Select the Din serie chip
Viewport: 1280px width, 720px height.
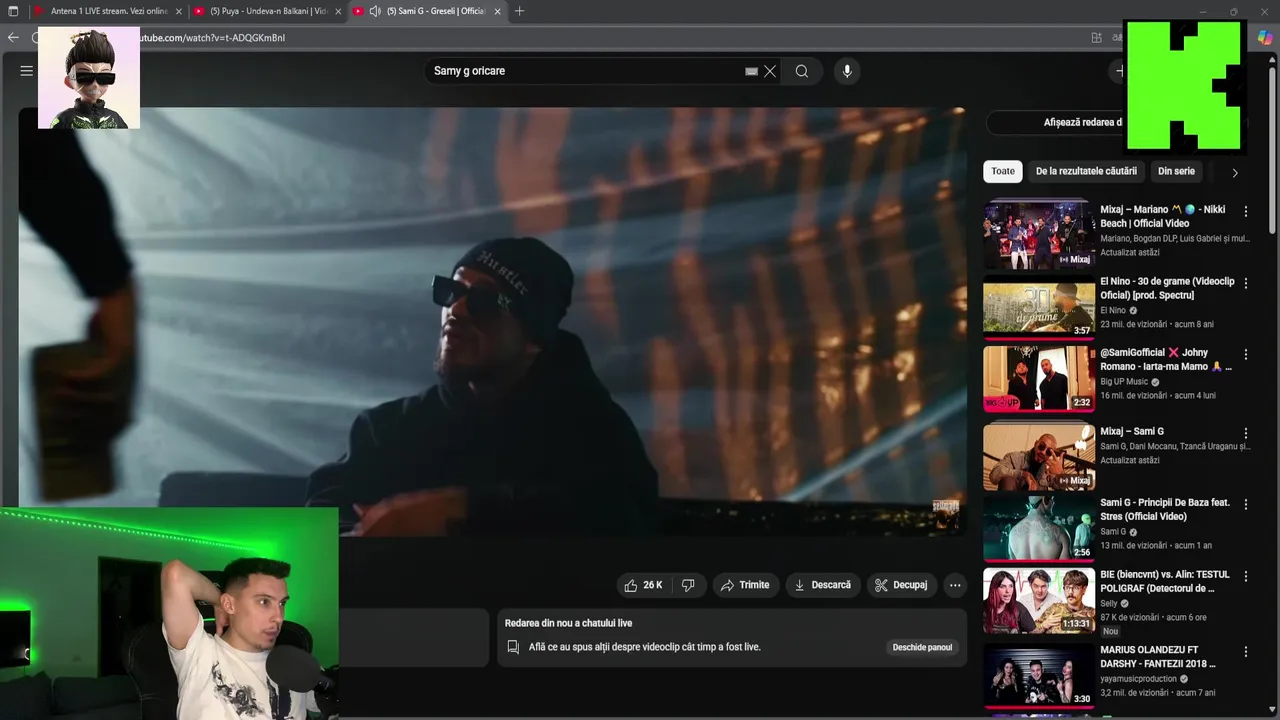pyautogui.click(x=1176, y=171)
